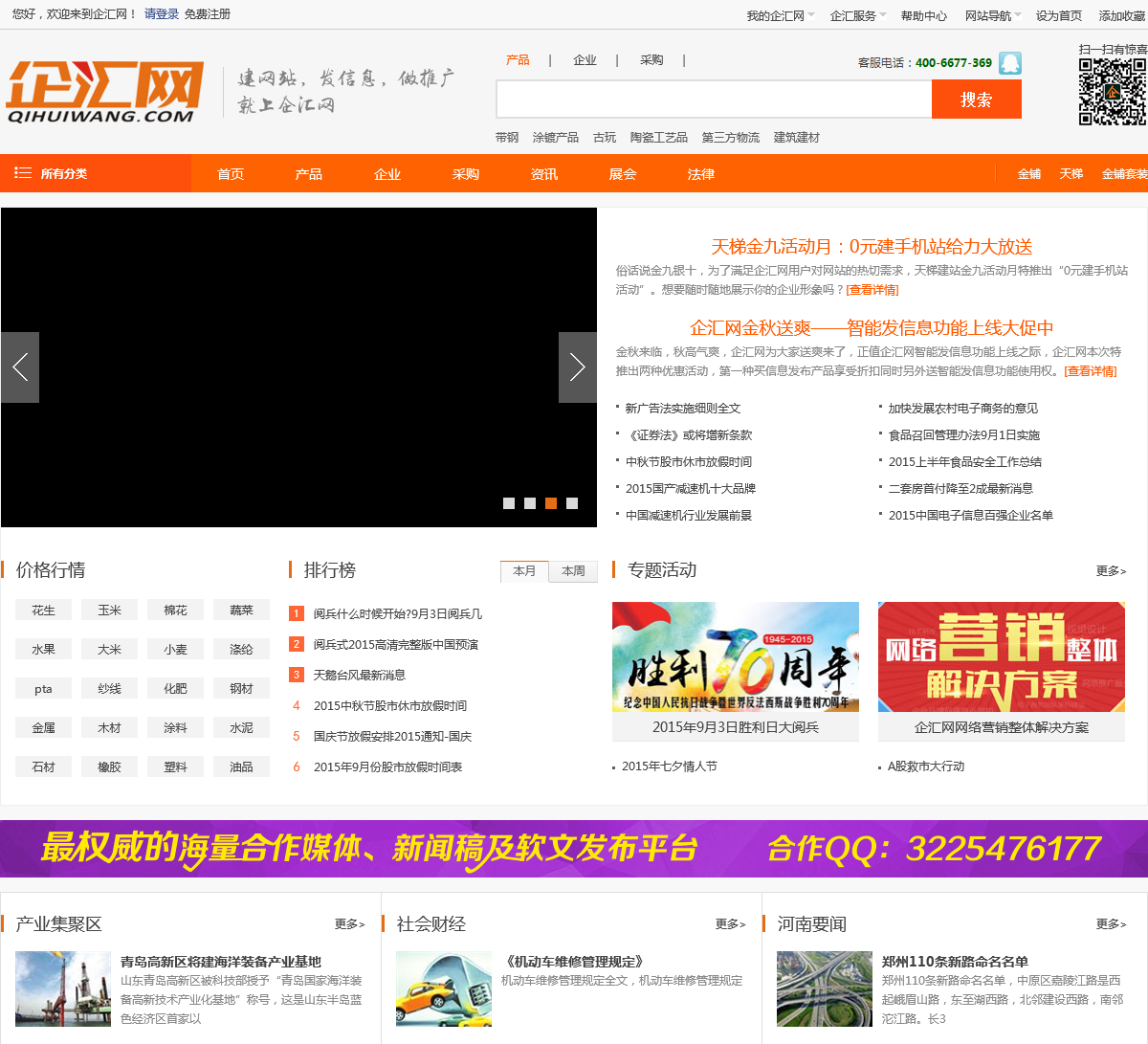Screen dimensions: 1148x1044
Task: Go to previous carousel slide arrow
Action: pos(20,367)
